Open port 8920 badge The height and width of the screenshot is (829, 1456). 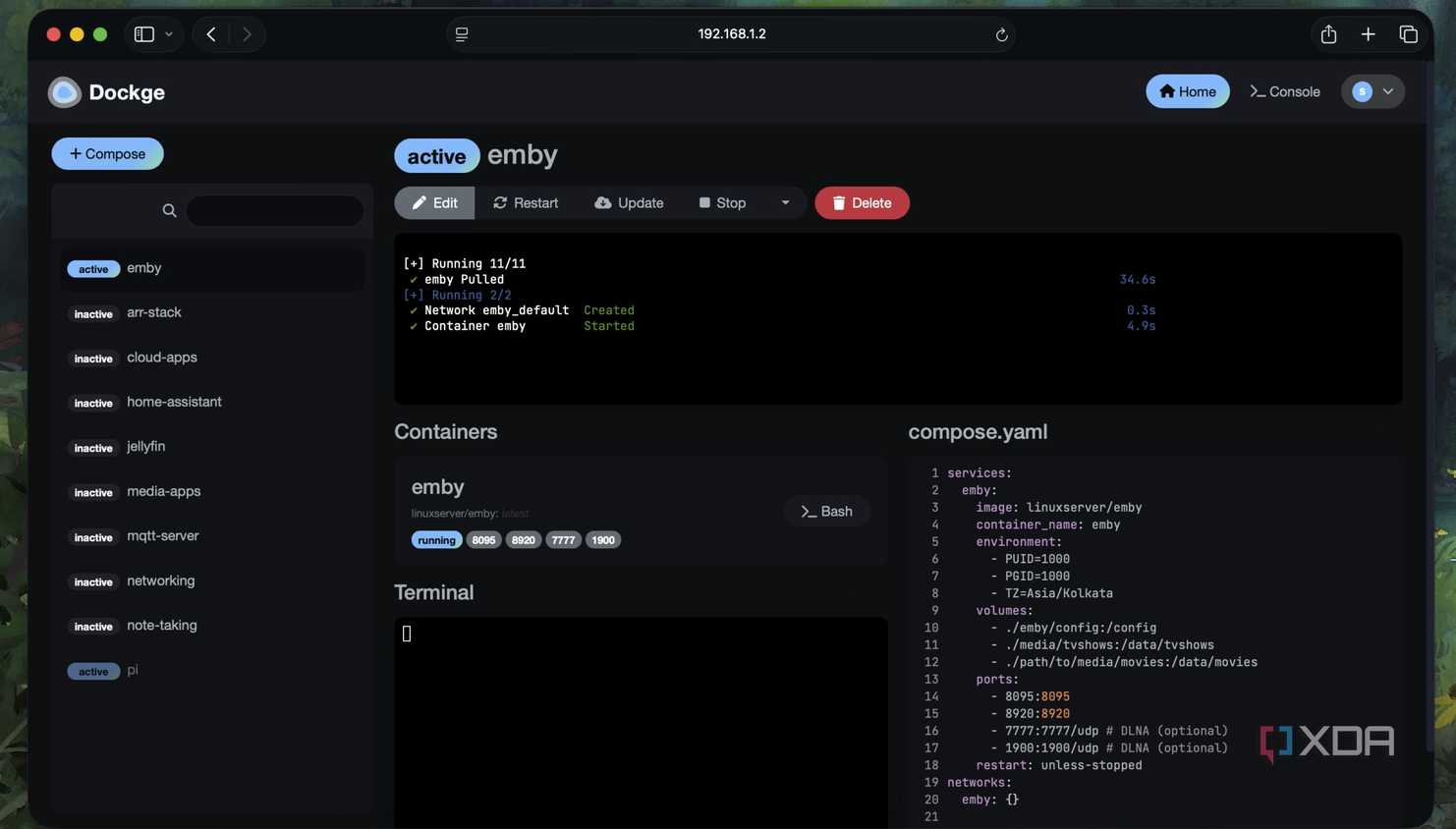pyautogui.click(x=524, y=540)
